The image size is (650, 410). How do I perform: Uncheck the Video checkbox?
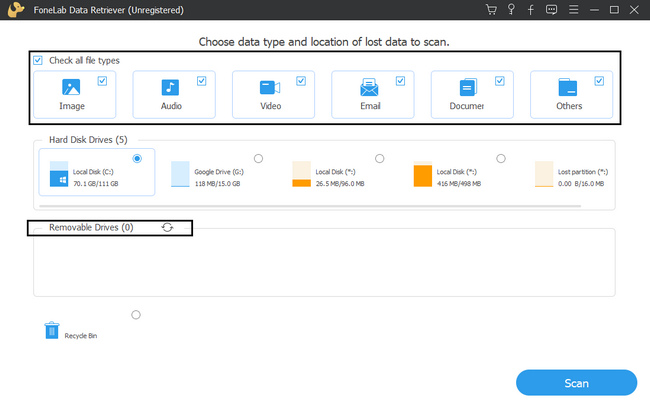tap(301, 81)
